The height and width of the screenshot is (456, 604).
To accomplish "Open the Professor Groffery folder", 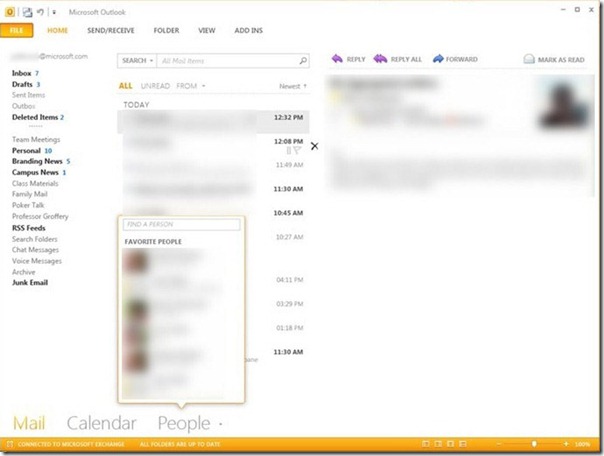I will (x=40, y=216).
